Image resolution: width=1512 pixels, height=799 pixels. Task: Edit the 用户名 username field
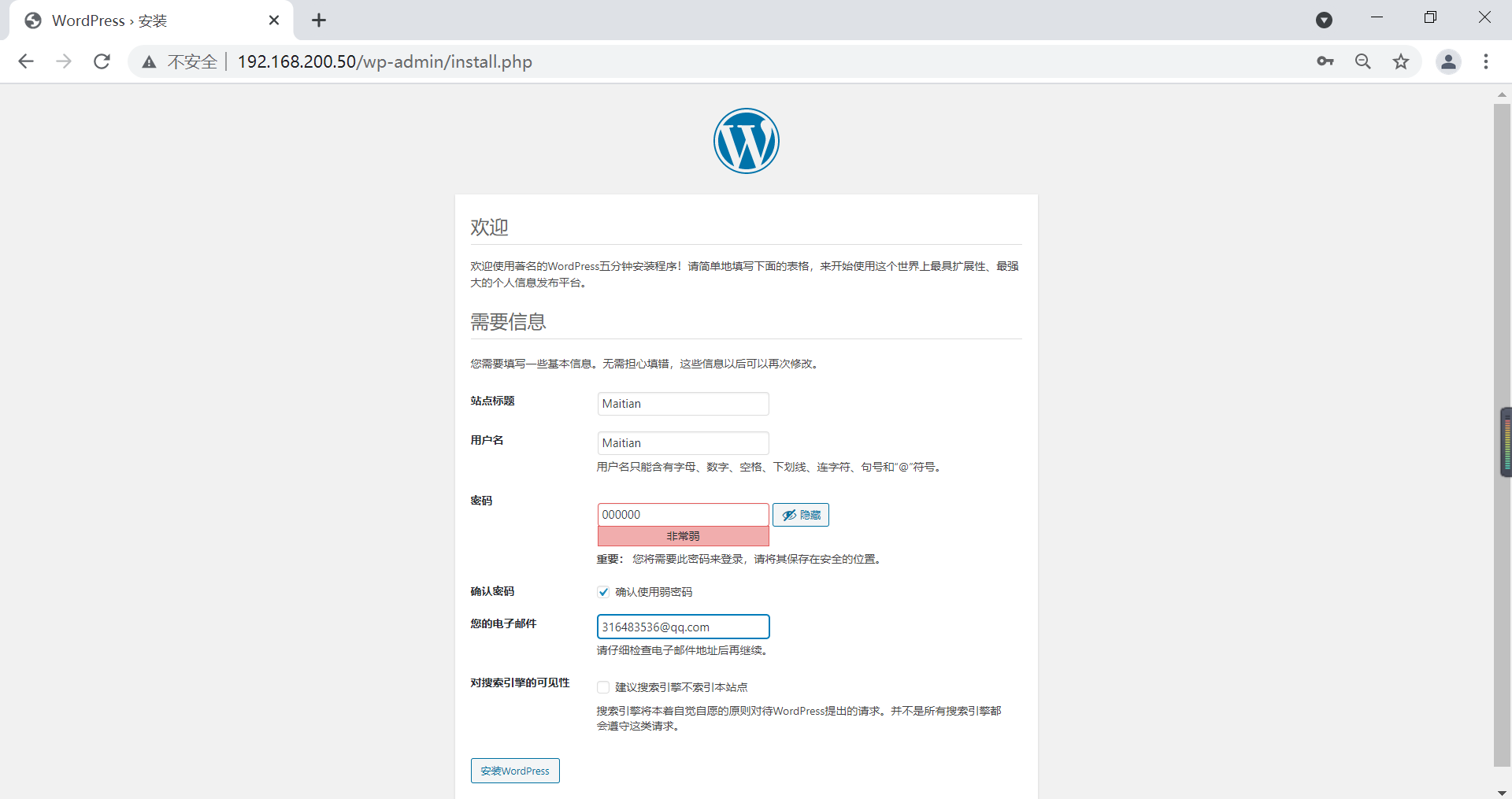click(x=683, y=443)
